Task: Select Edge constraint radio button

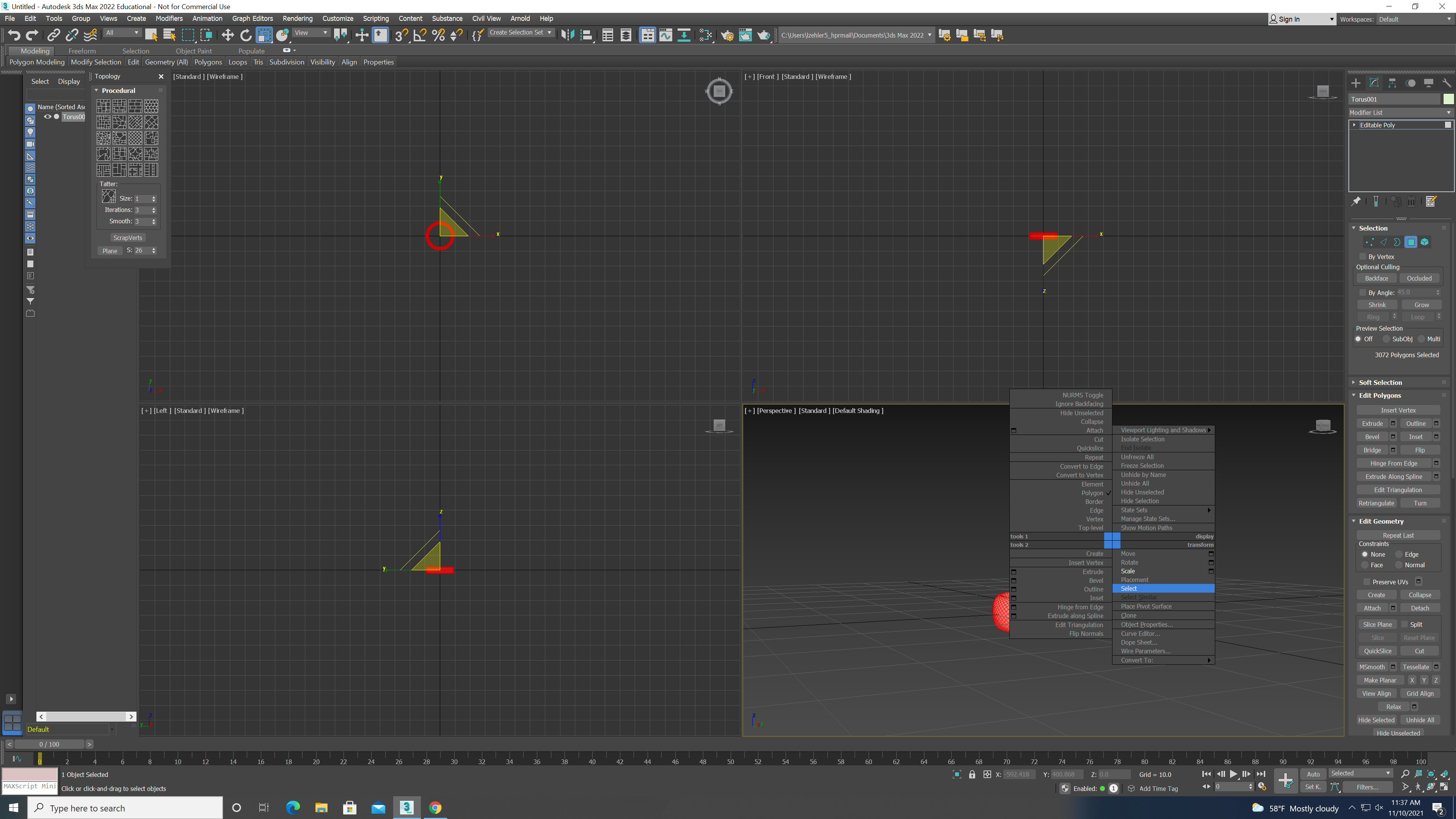Action: (1399, 554)
